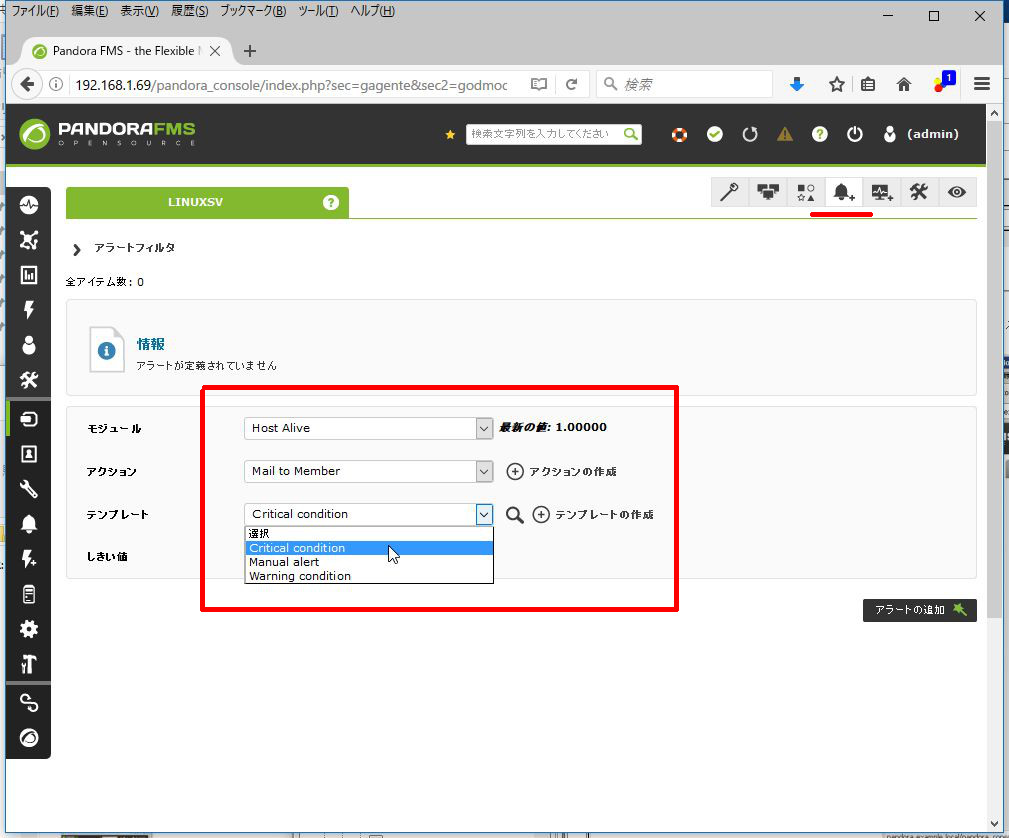
Task: Click the アラートの追加 button
Action: (x=920, y=610)
